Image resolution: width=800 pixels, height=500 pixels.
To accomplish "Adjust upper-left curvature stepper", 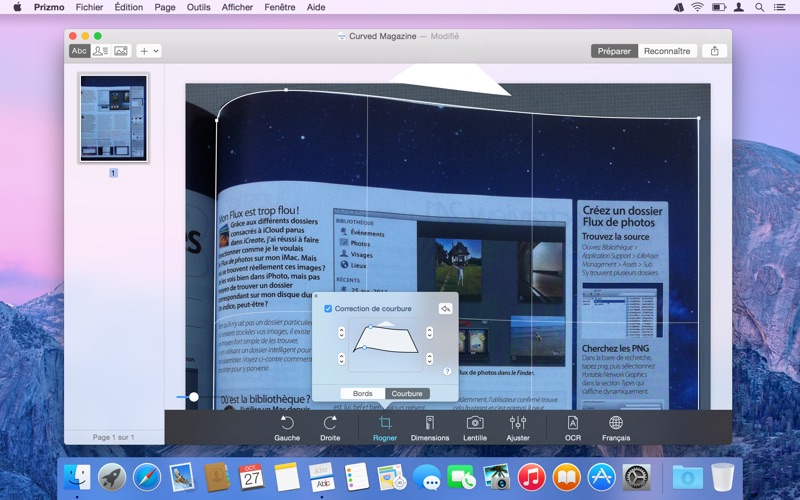I will tap(341, 333).
